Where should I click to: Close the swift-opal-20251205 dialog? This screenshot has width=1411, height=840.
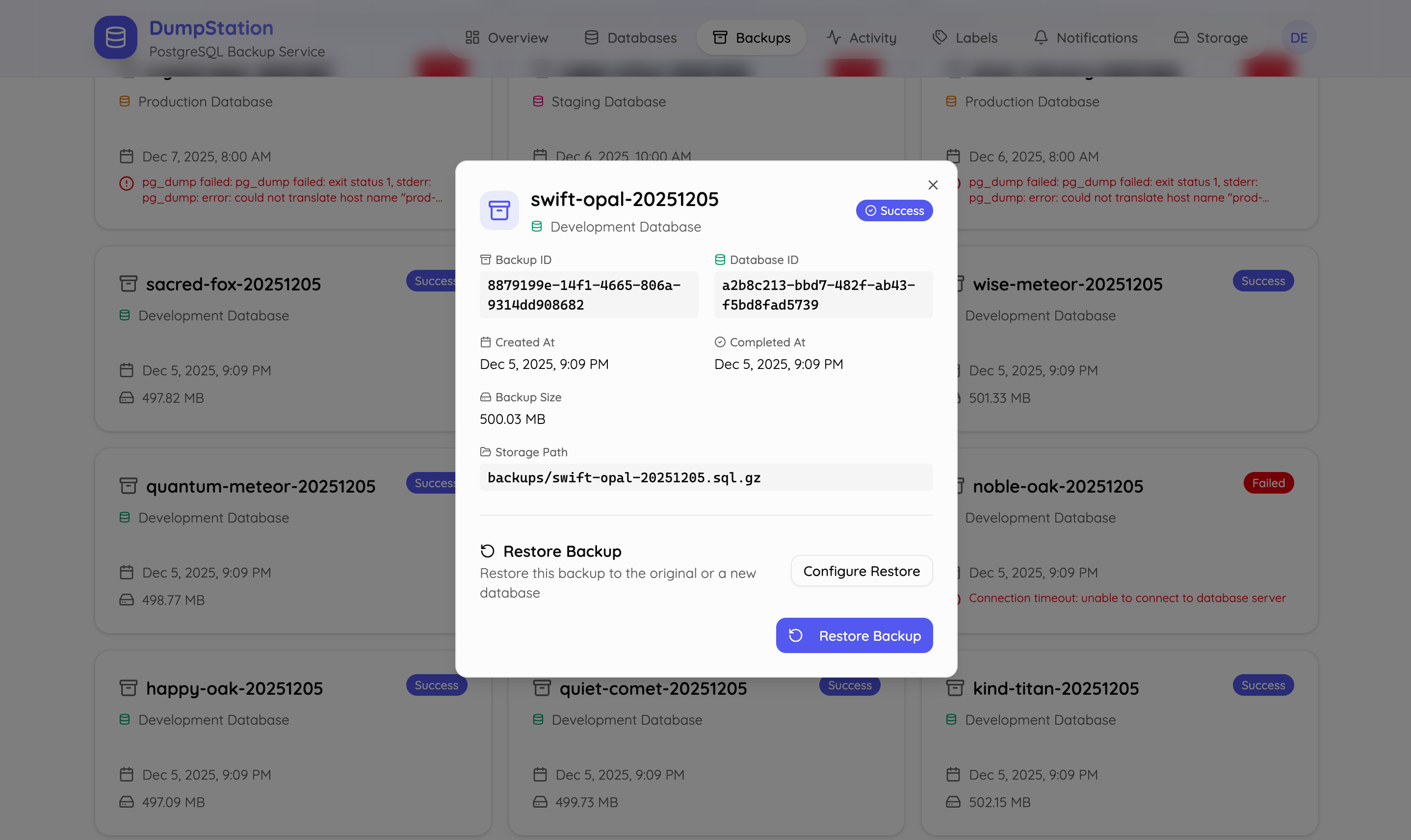pos(932,184)
